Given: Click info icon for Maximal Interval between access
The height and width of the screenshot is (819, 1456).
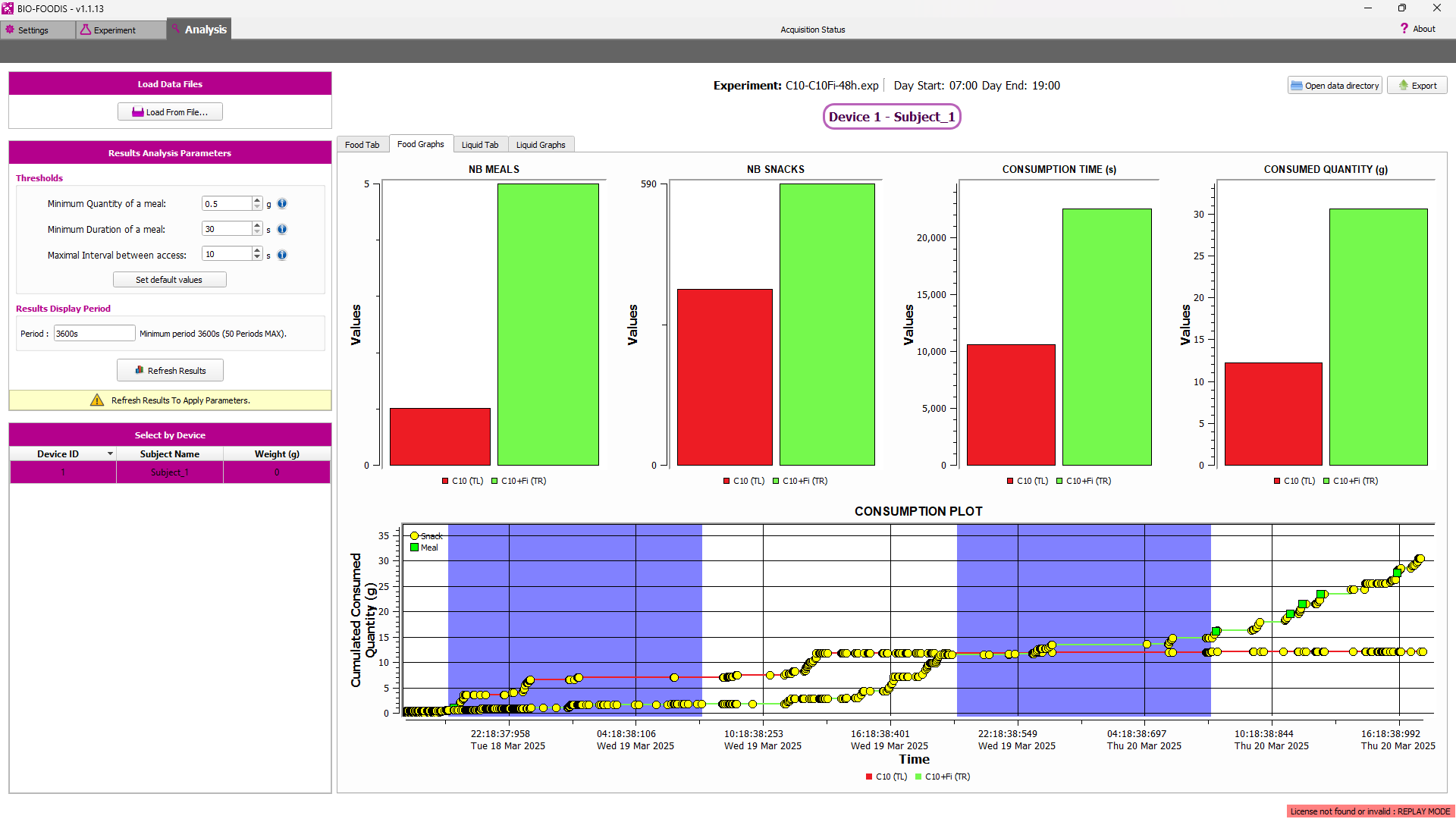Looking at the screenshot, I should (282, 255).
